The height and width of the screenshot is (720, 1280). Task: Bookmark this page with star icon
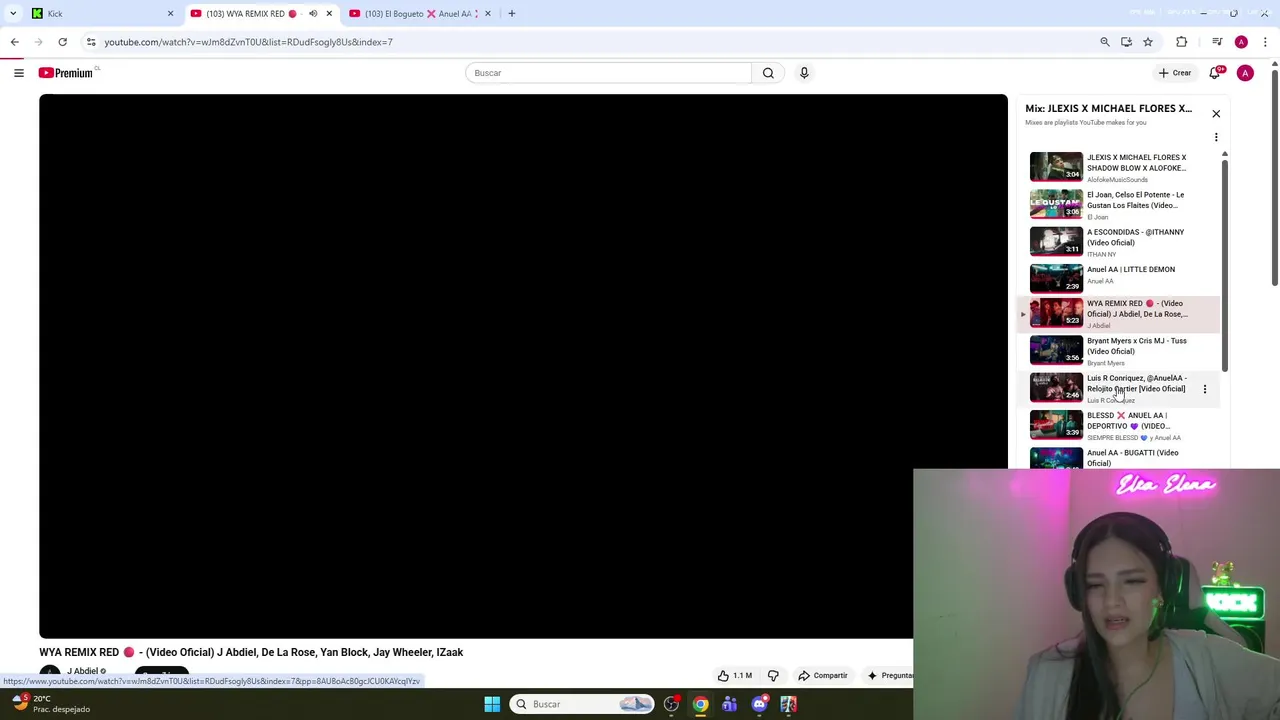pos(1148,42)
